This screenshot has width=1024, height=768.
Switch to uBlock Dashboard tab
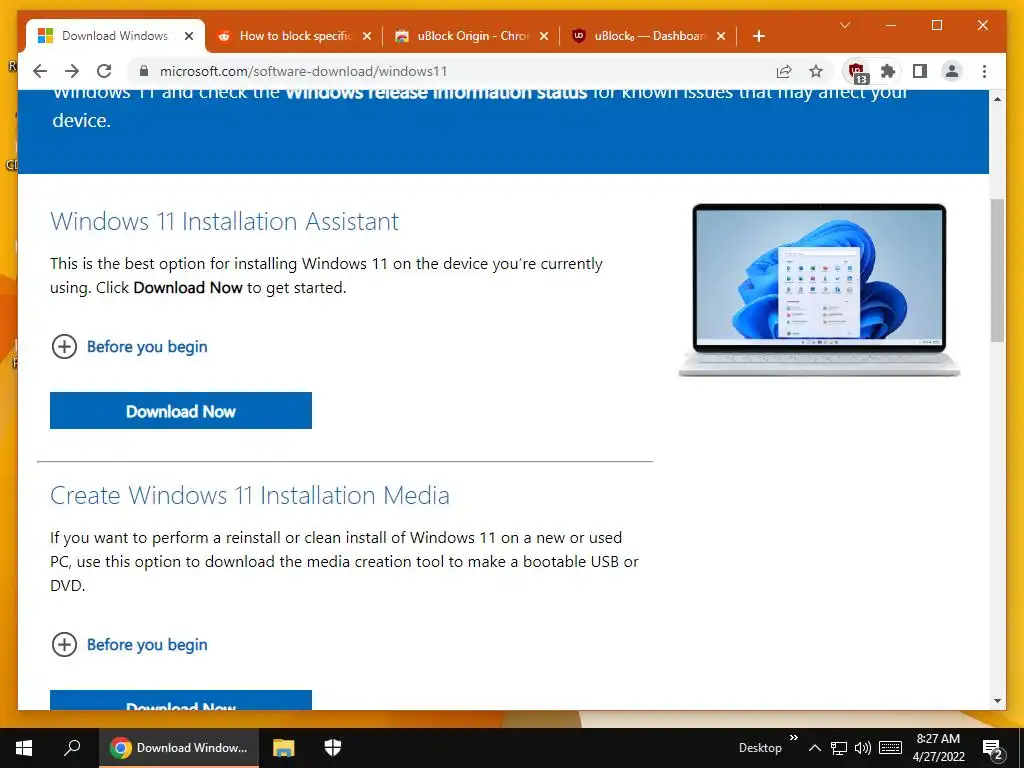(650, 36)
